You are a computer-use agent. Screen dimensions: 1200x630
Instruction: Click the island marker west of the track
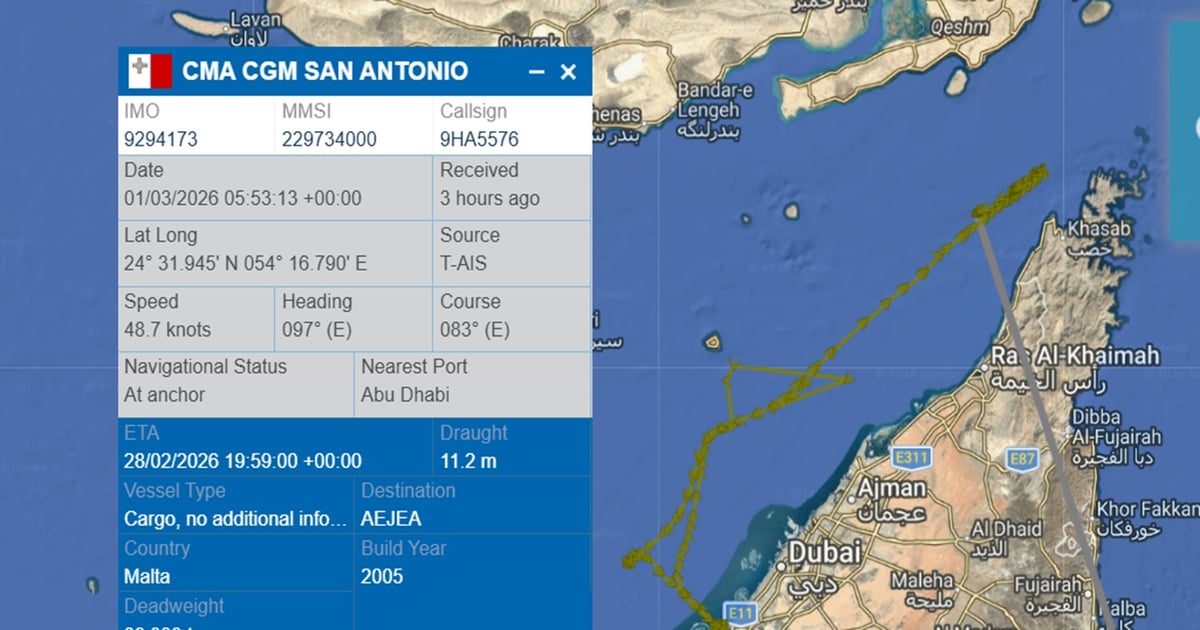click(712, 343)
